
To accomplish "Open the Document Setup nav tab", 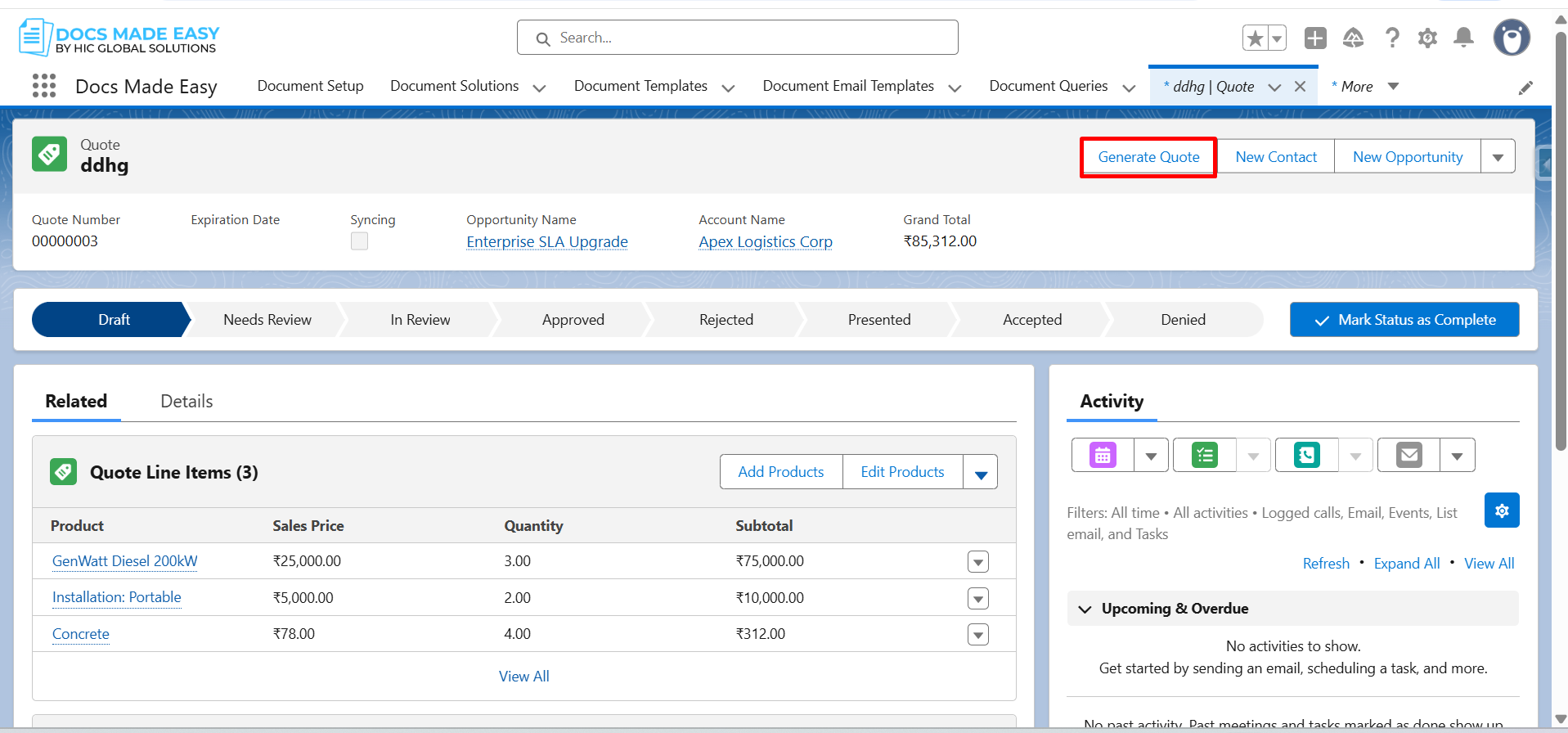I will pyautogui.click(x=310, y=86).
